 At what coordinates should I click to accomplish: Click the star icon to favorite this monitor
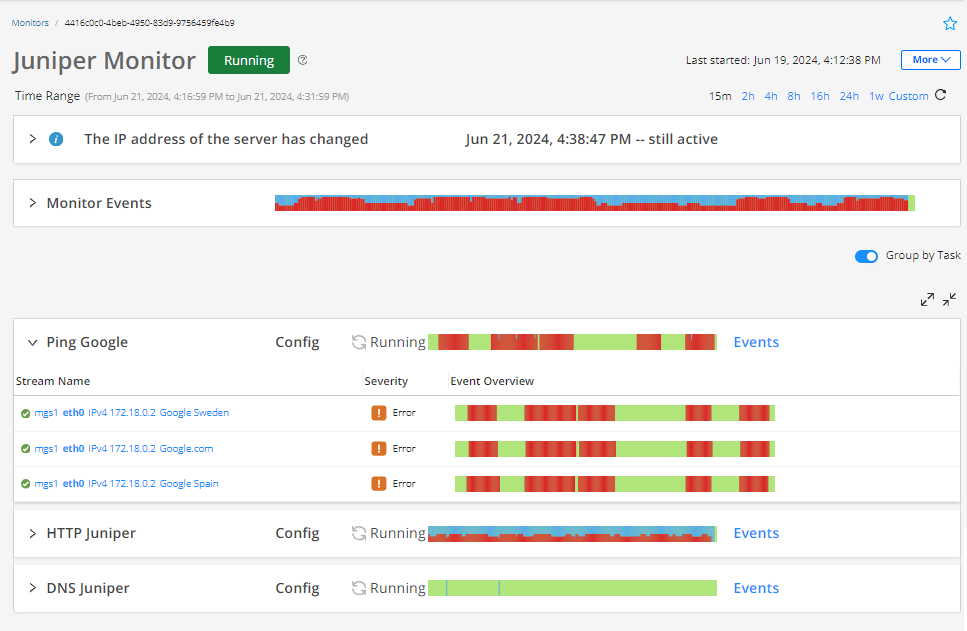coord(949,23)
